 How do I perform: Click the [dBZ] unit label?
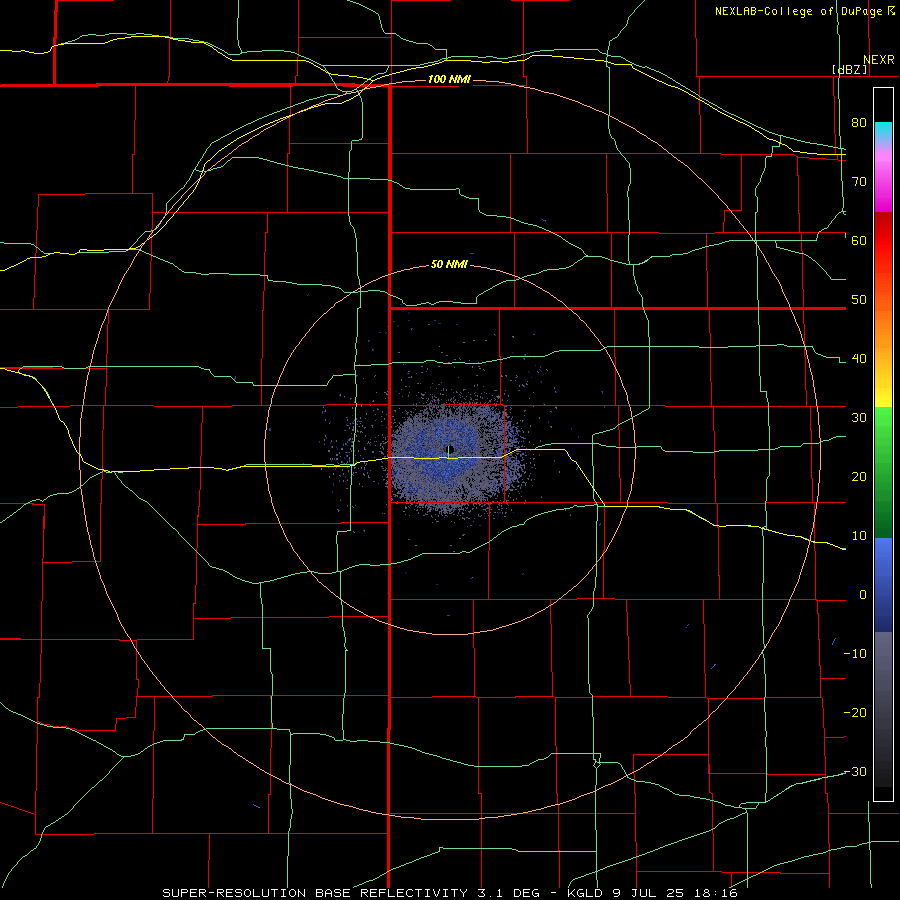850,69
